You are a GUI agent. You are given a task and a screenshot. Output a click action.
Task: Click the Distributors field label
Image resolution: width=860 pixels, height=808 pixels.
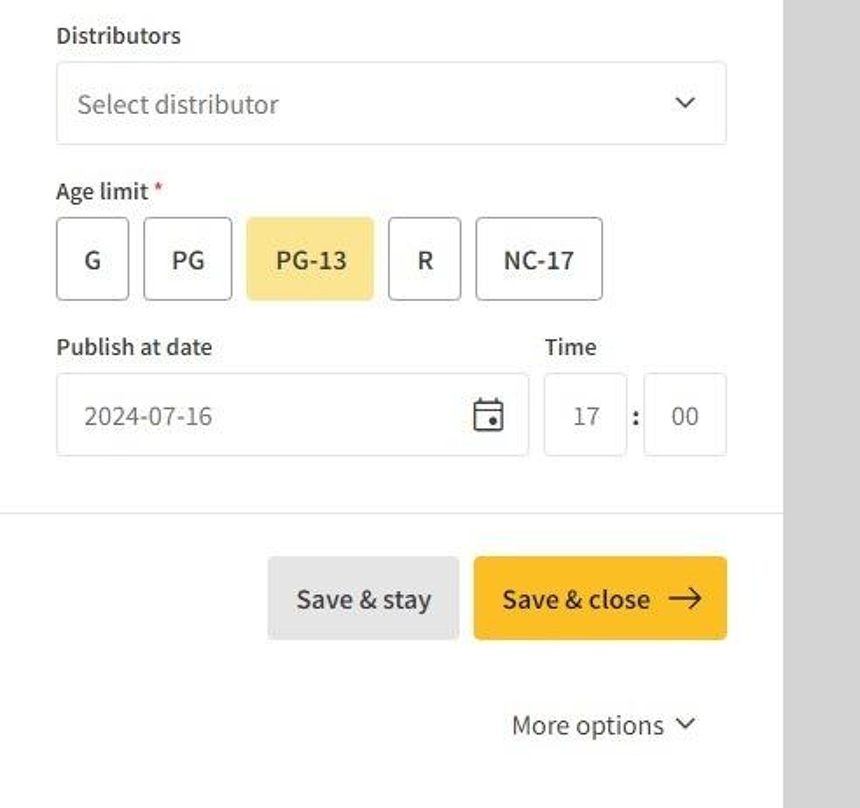pos(118,36)
